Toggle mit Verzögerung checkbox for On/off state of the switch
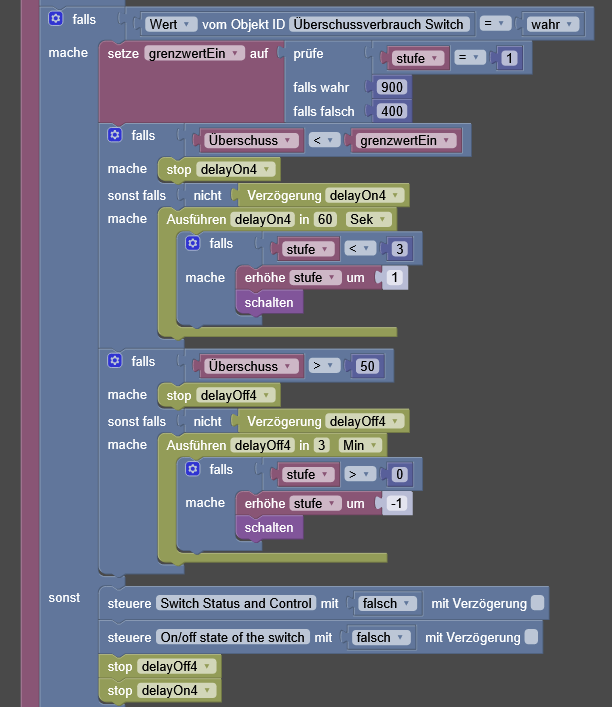The height and width of the screenshot is (707, 612). (532, 637)
